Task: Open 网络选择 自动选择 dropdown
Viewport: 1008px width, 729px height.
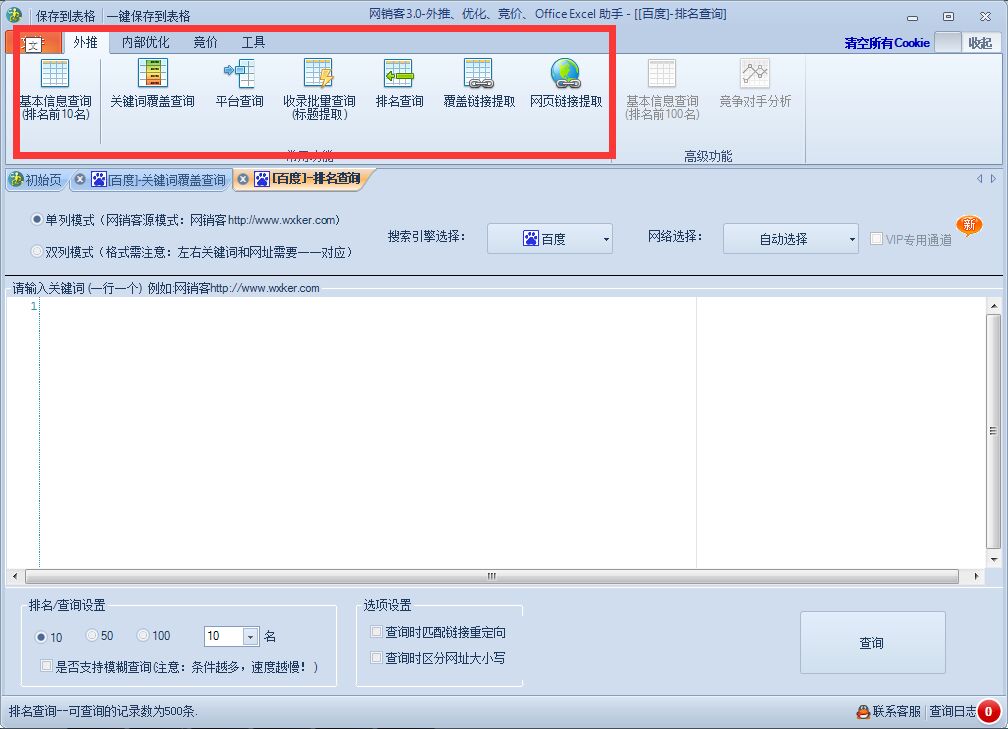Action: [x=791, y=238]
